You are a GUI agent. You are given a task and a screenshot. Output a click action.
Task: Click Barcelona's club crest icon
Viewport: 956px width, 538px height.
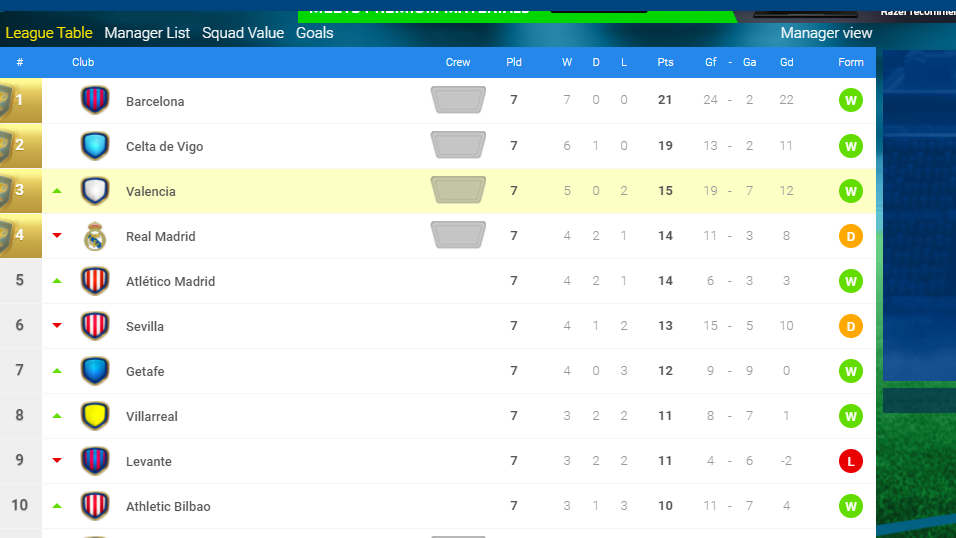click(x=95, y=100)
